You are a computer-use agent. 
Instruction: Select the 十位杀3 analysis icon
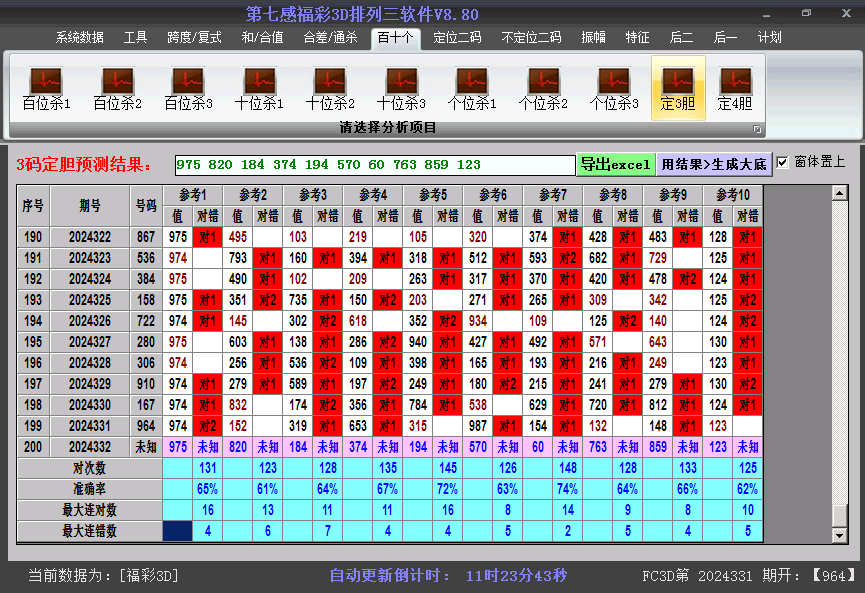[401, 88]
